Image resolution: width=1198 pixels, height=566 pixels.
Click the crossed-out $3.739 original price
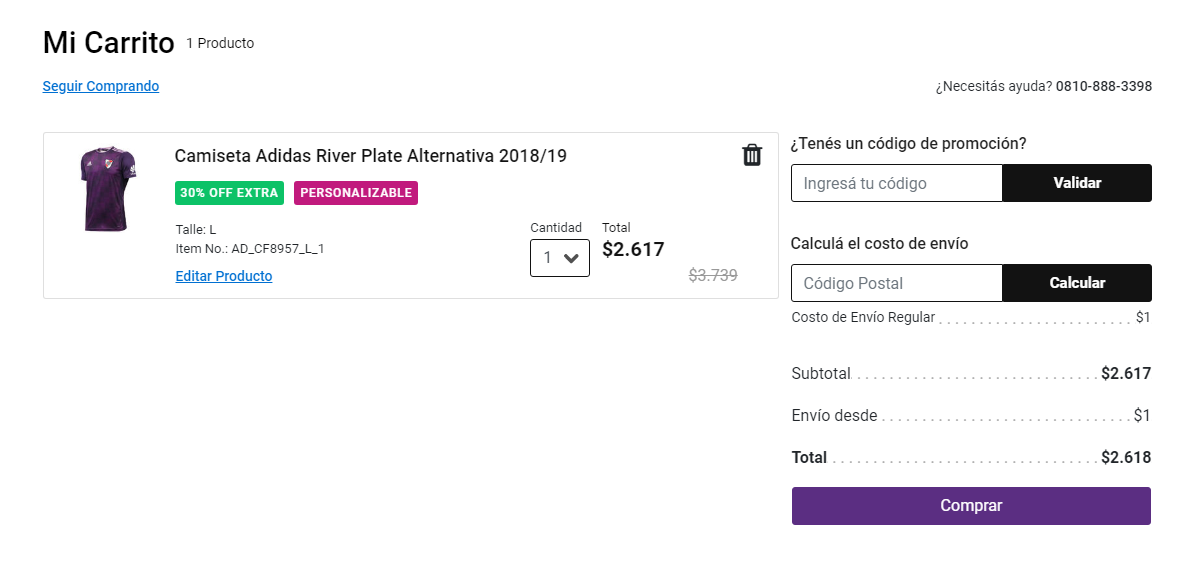tap(713, 276)
